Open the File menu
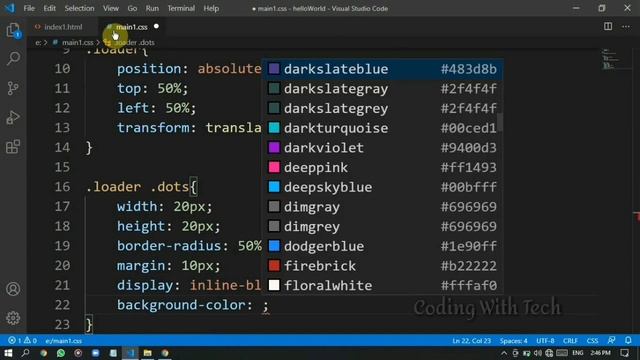The height and width of the screenshot is (360, 640). pos(29,8)
